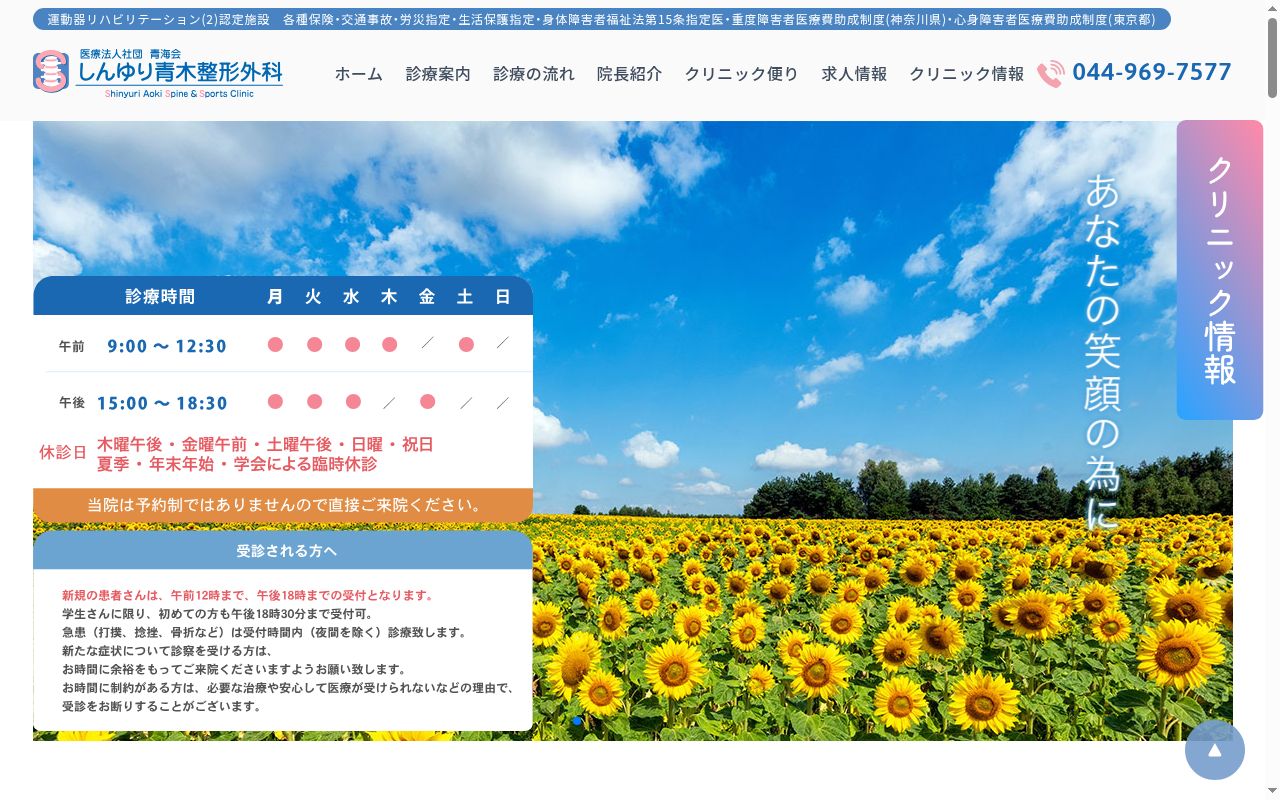
Task: Visit the クリニック便り page
Action: pyautogui.click(x=741, y=74)
